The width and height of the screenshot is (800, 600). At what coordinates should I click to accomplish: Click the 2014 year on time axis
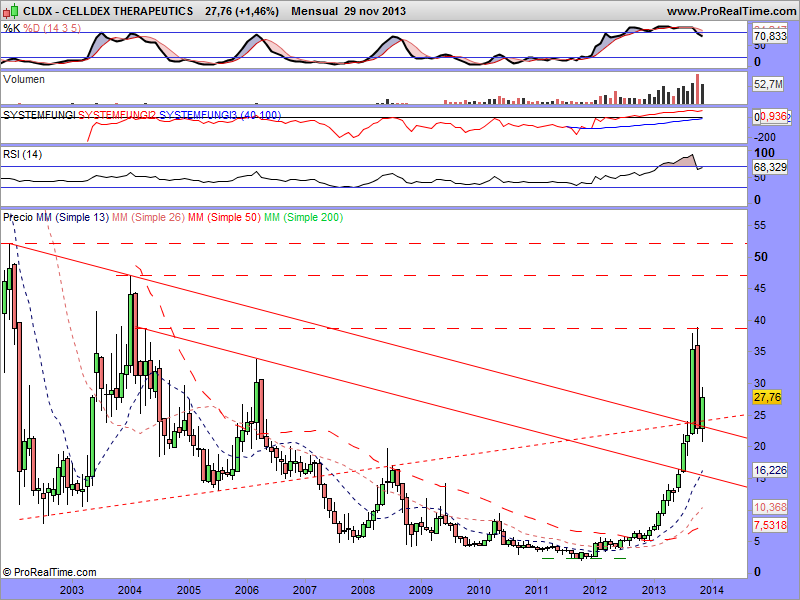[711, 590]
